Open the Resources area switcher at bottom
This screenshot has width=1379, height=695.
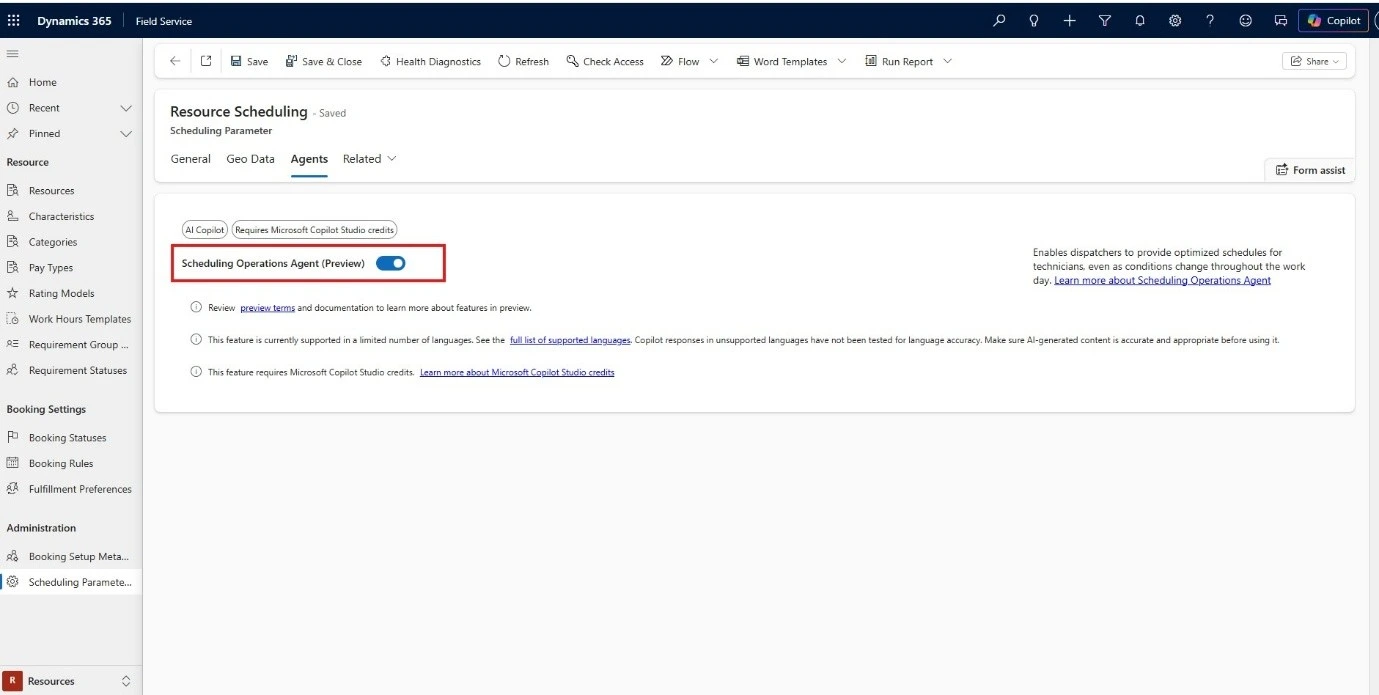coord(70,681)
